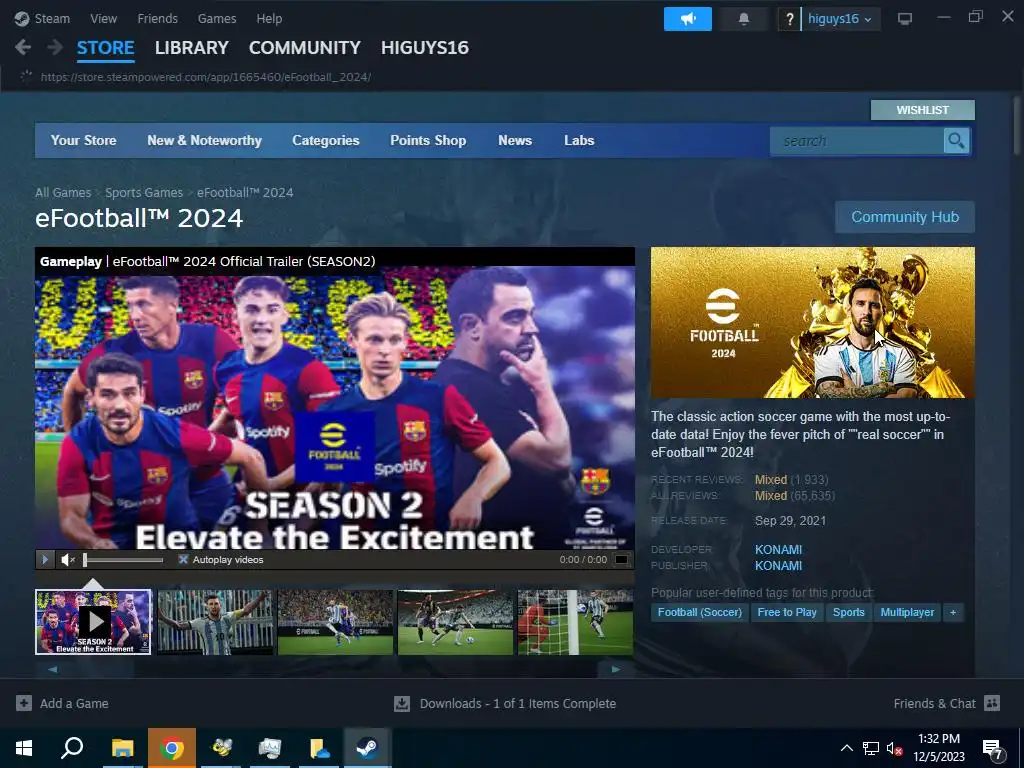Show hidden system tray icons
Screen dimensions: 1024x768
846,748
